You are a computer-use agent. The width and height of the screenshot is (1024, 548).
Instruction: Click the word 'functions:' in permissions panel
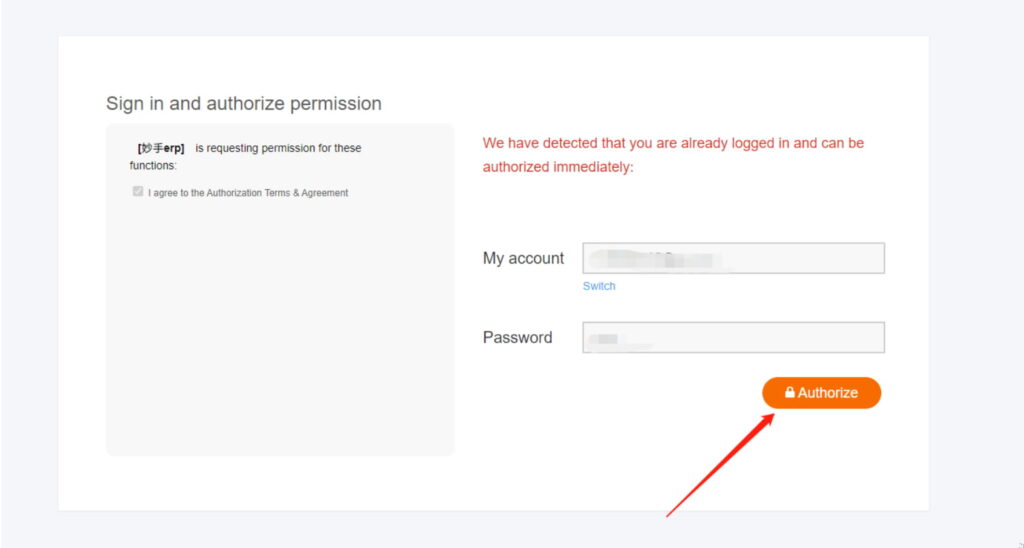[153, 165]
